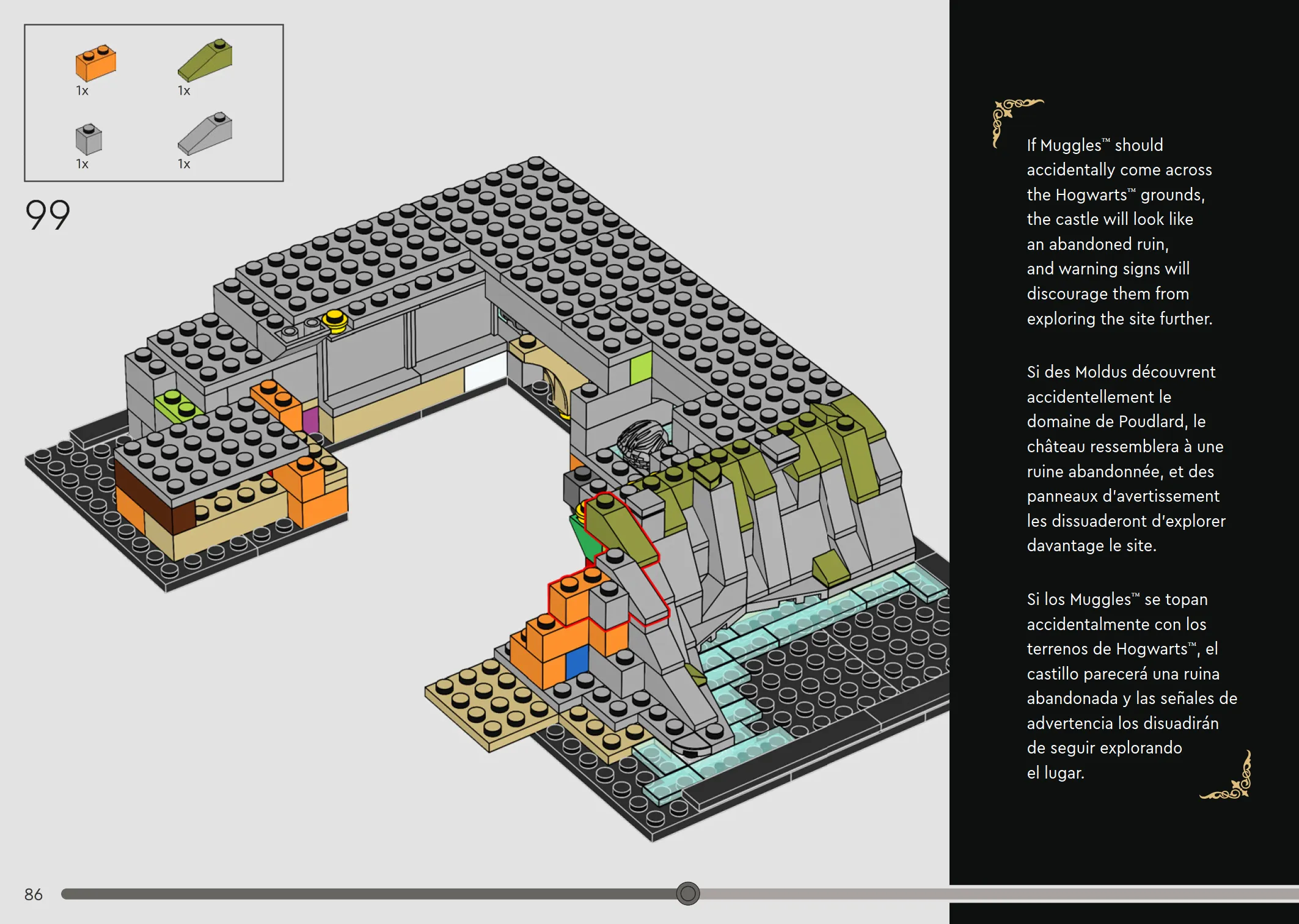Click the filled portion of the progress bar
1299x924 pixels.
tap(368, 894)
